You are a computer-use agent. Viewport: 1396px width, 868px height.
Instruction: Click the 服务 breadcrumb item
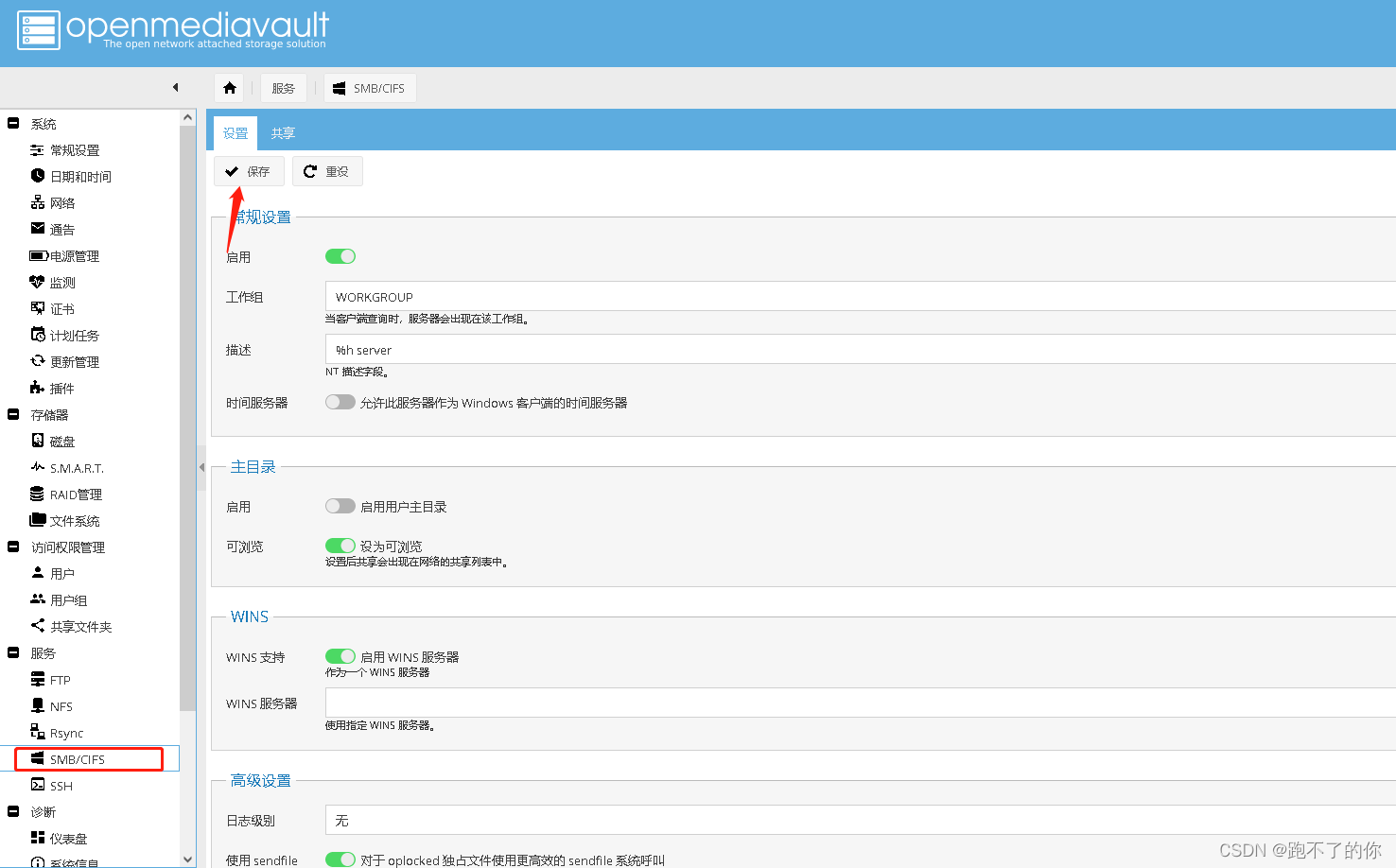(283, 88)
